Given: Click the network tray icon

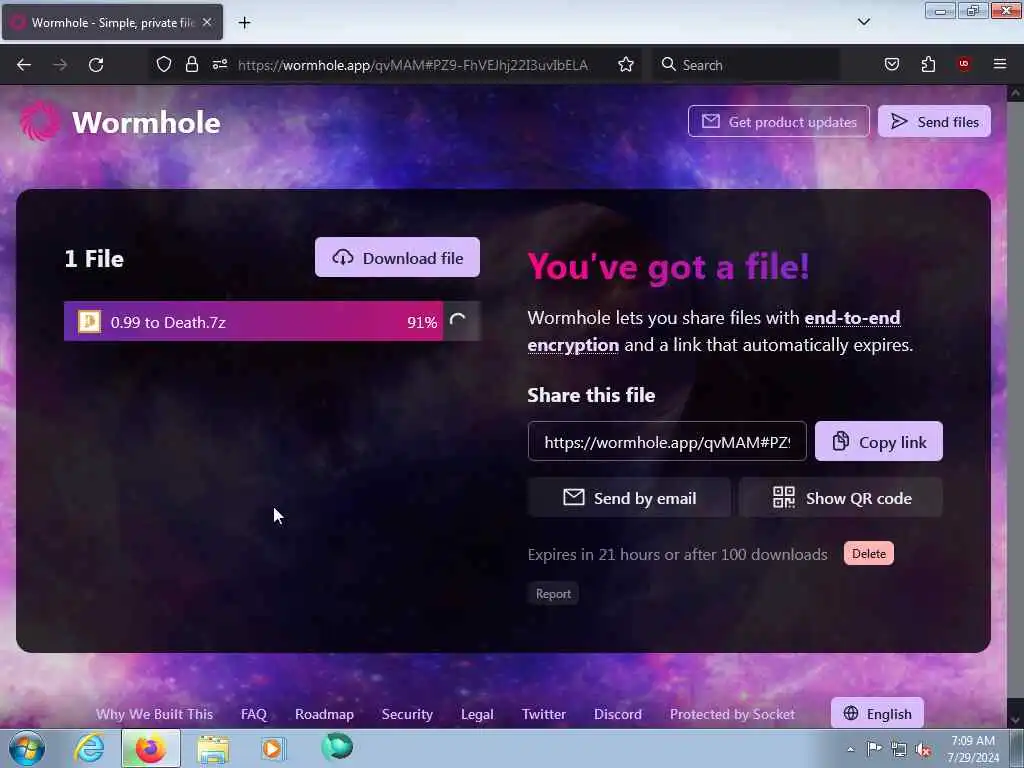Looking at the screenshot, I should pos(899,749).
